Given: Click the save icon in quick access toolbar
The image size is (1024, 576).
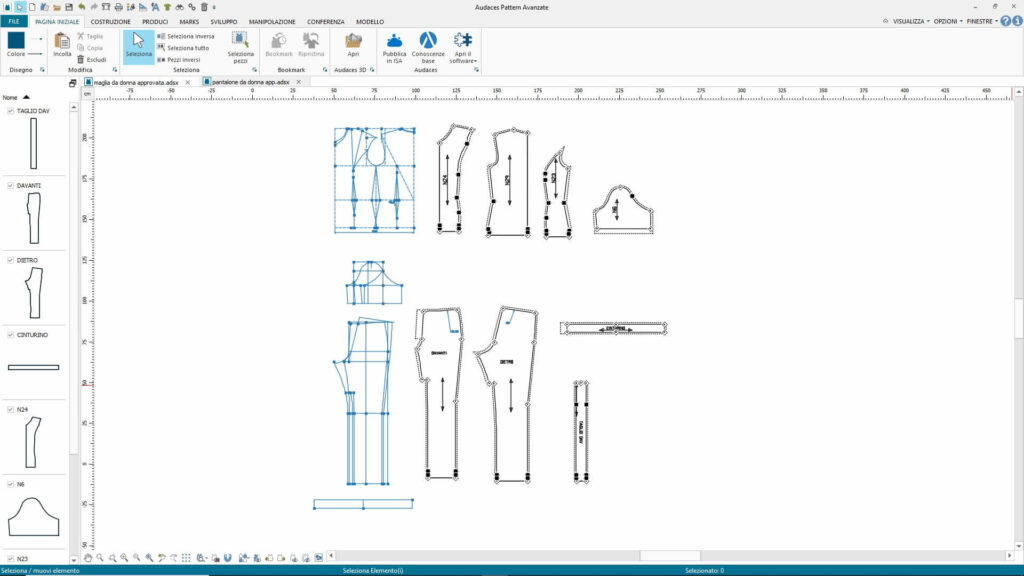Looking at the screenshot, I should point(69,7).
